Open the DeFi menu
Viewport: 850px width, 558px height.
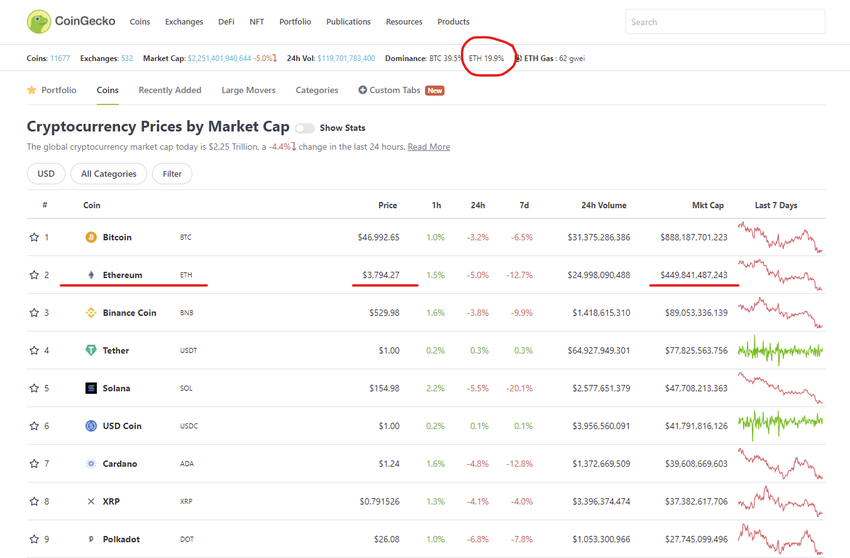point(226,22)
